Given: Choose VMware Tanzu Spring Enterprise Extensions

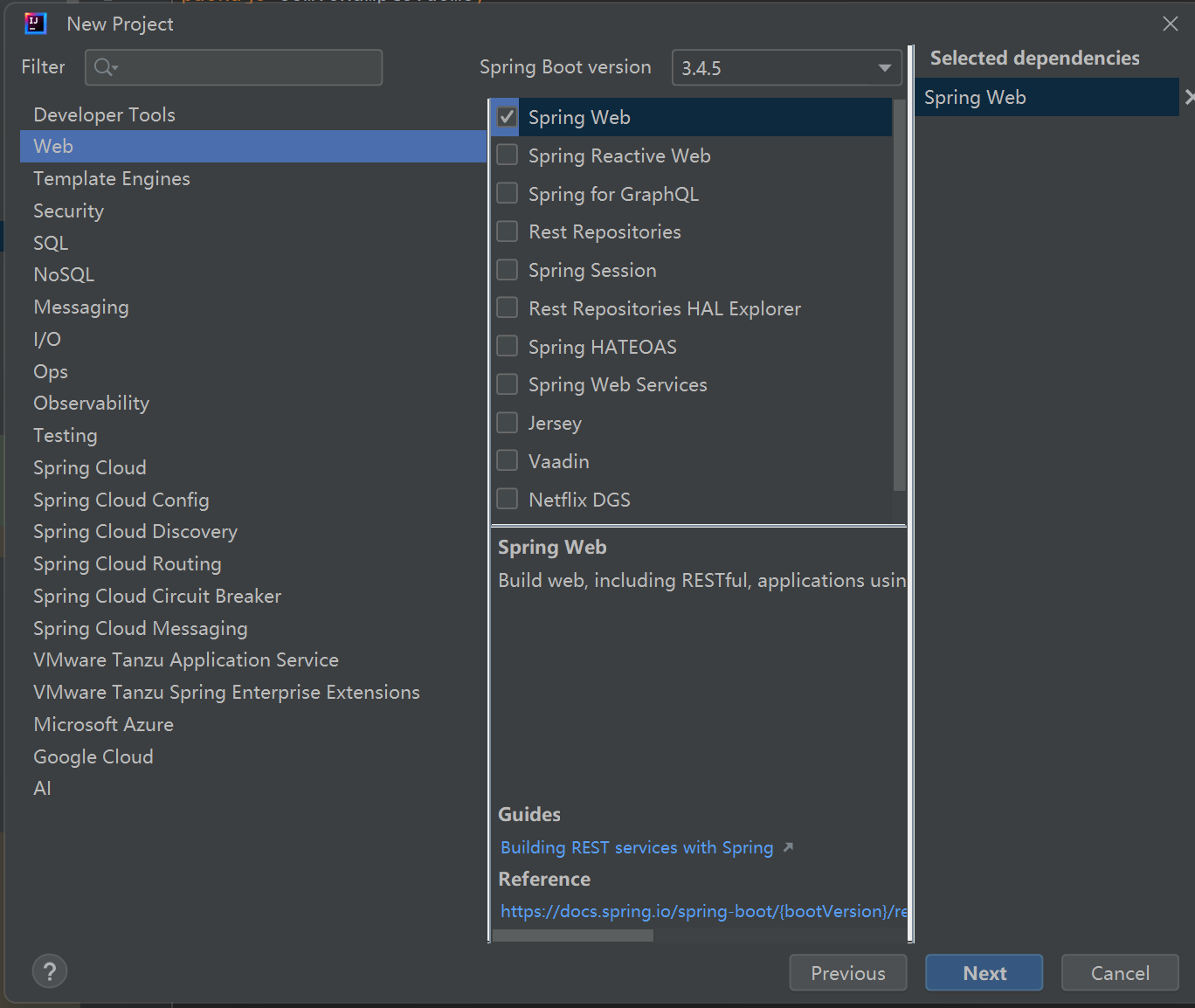Looking at the screenshot, I should pyautogui.click(x=253, y=692).
